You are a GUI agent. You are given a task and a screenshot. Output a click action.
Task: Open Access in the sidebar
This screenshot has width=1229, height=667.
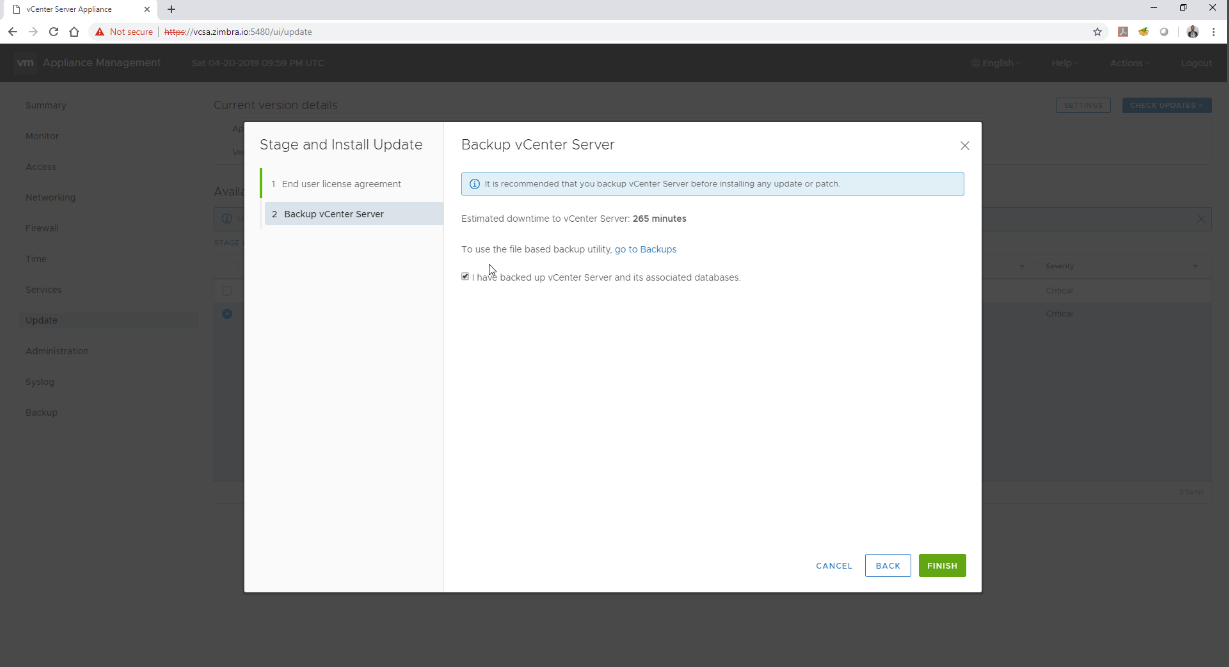[x=41, y=167]
